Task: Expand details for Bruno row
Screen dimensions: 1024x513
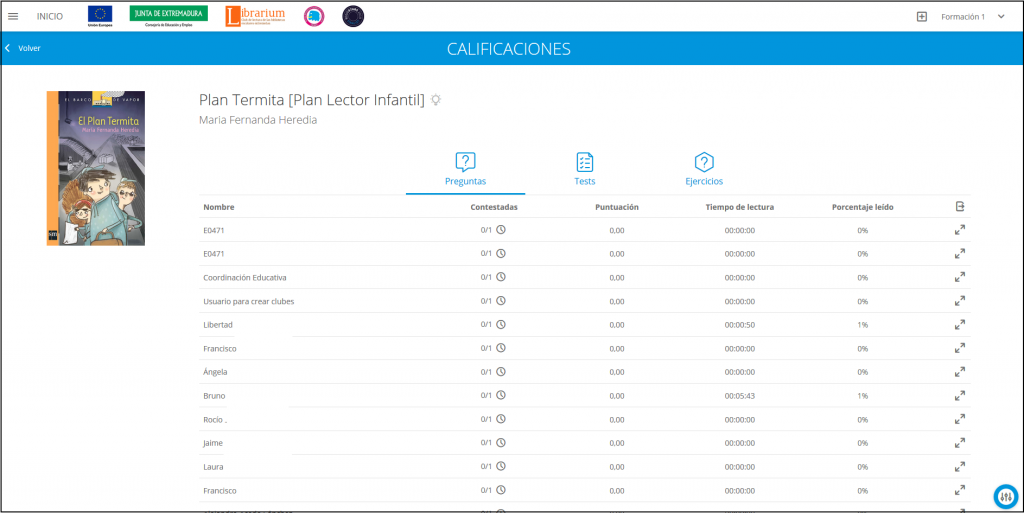Action: (x=959, y=396)
